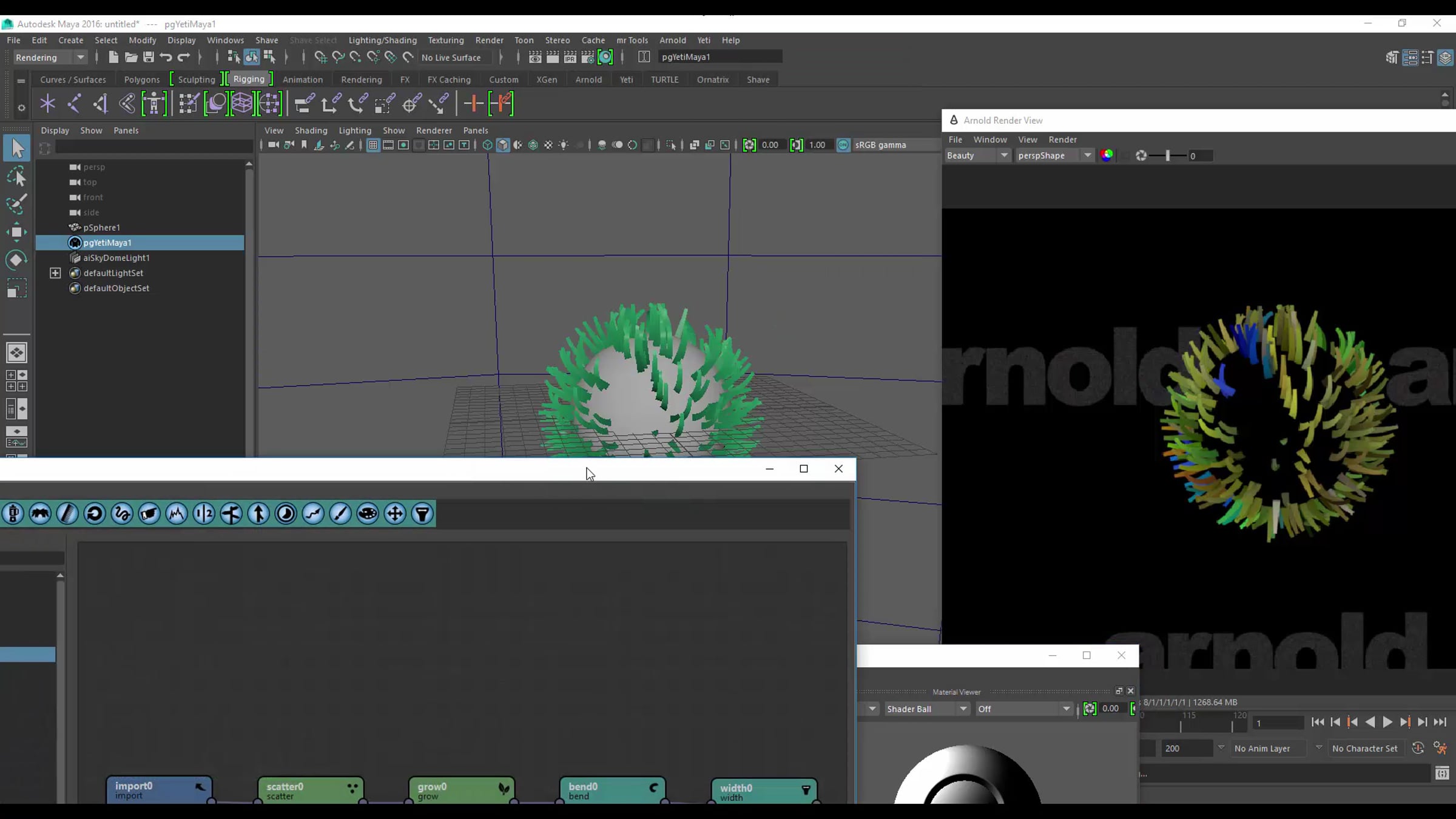This screenshot has height=819, width=1456.
Task: Select the Move tool in toolbox
Action: coord(16,232)
